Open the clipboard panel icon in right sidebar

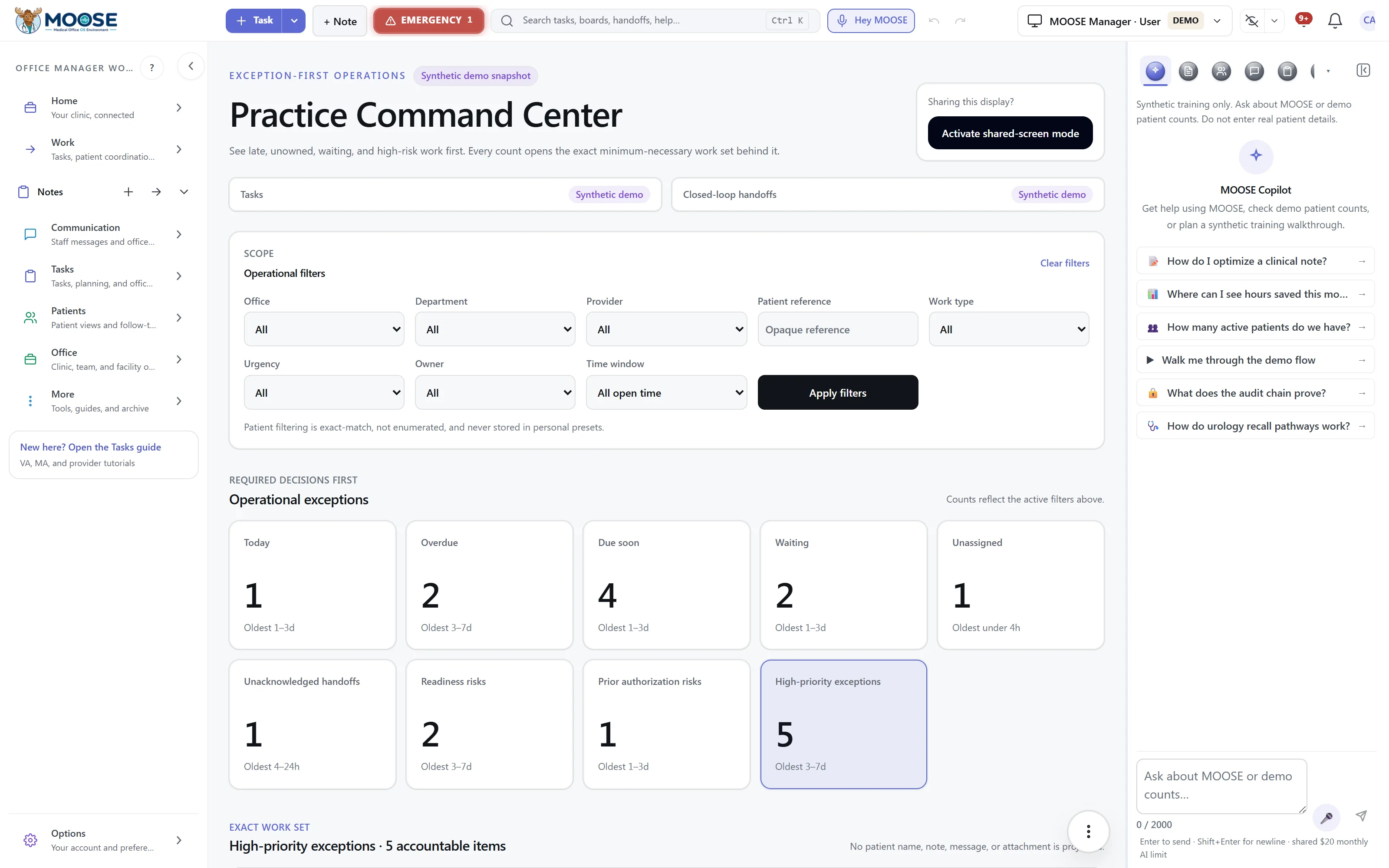pos(1287,71)
